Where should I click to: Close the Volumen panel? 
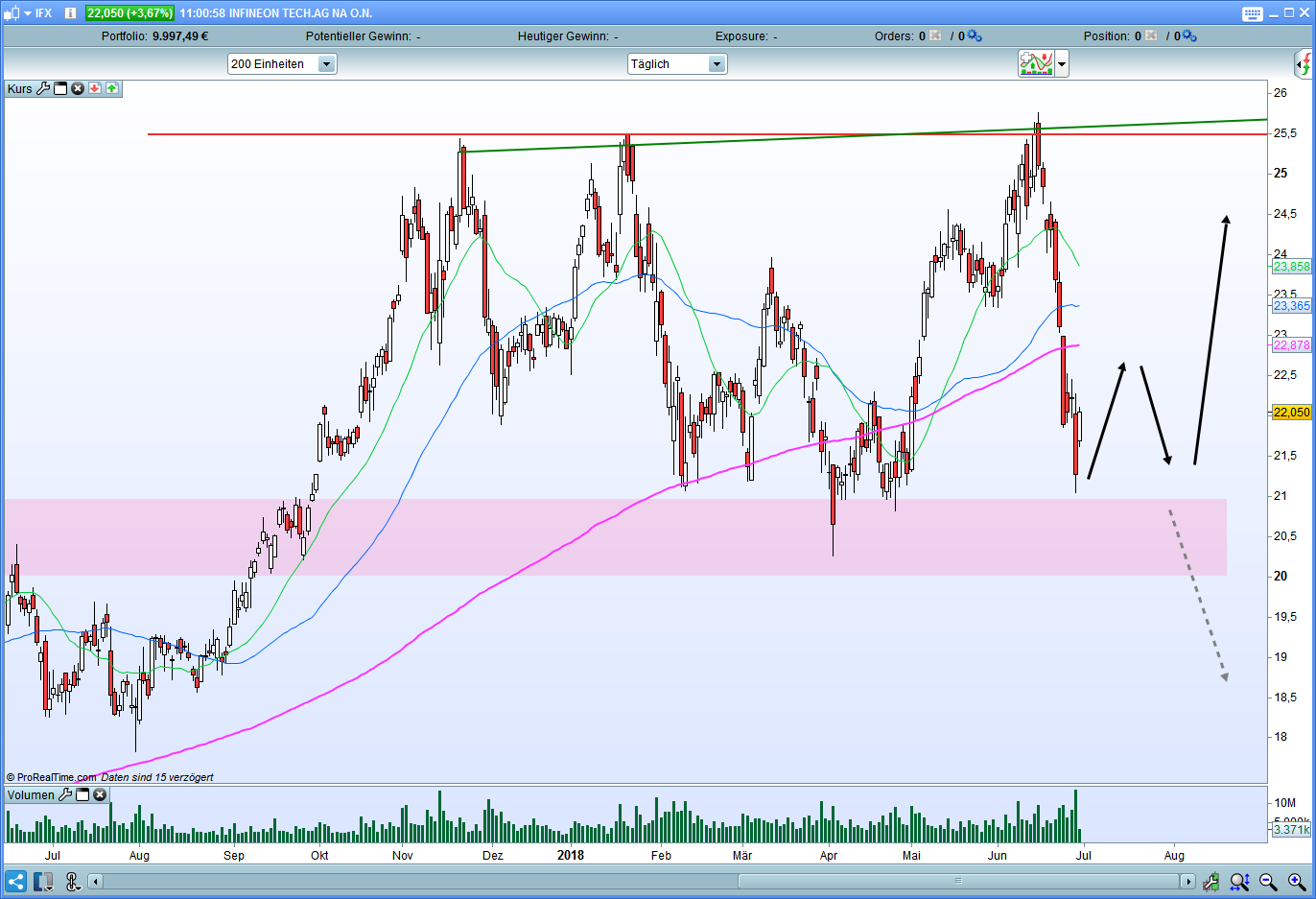[100, 794]
